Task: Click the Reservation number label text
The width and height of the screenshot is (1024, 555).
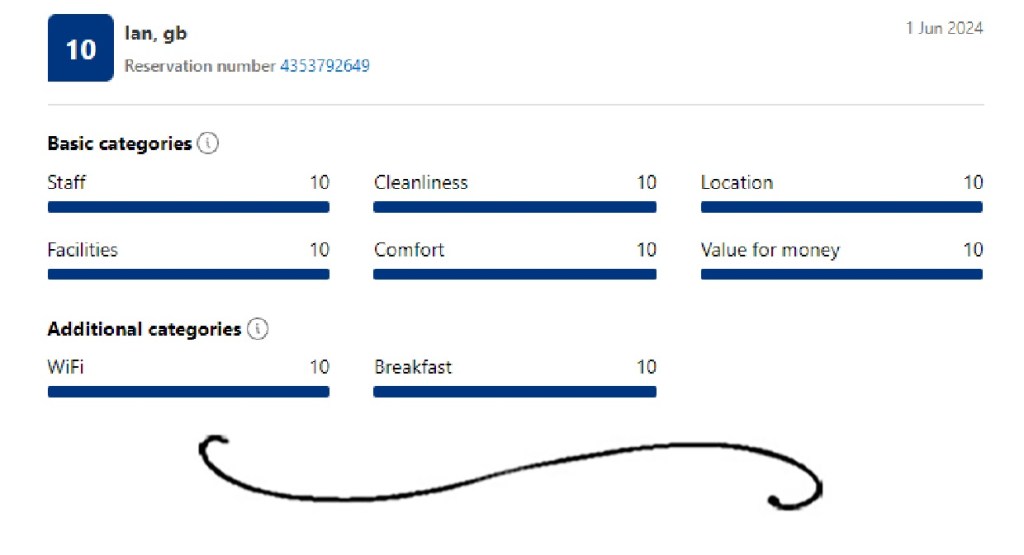Action: (x=199, y=66)
